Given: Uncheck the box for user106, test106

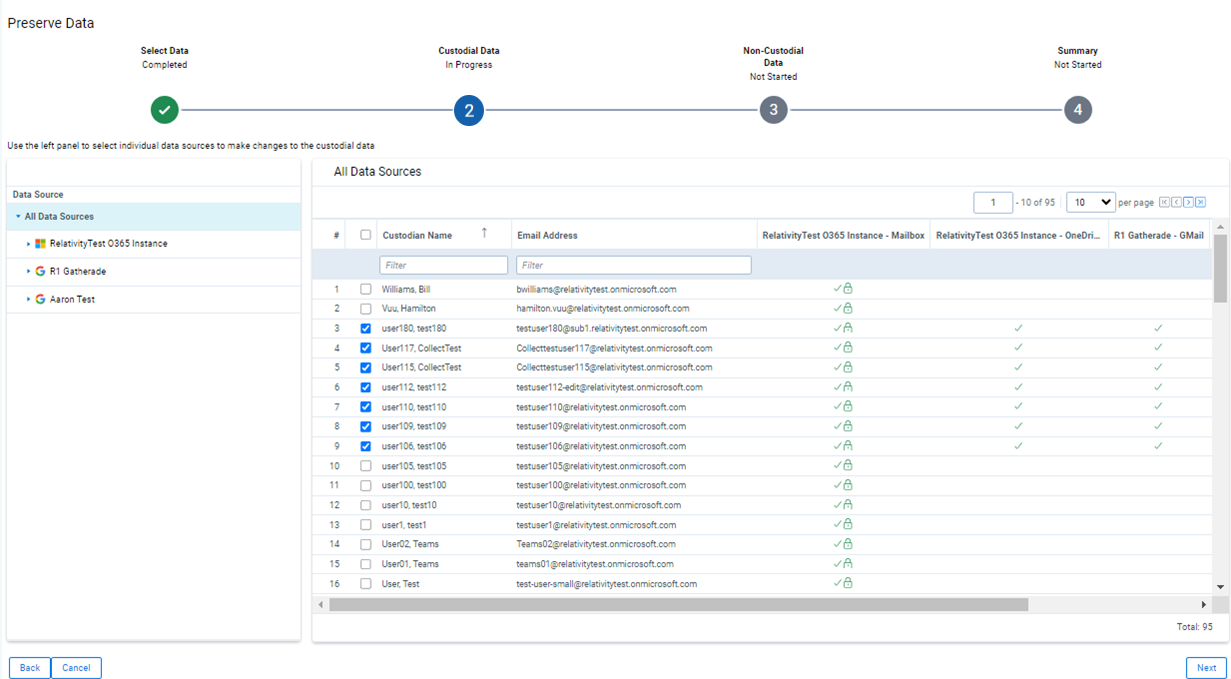Looking at the screenshot, I should [365, 446].
